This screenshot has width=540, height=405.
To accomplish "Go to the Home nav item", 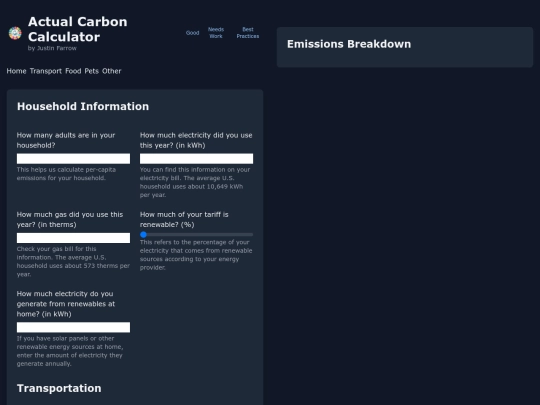I will pos(17,71).
